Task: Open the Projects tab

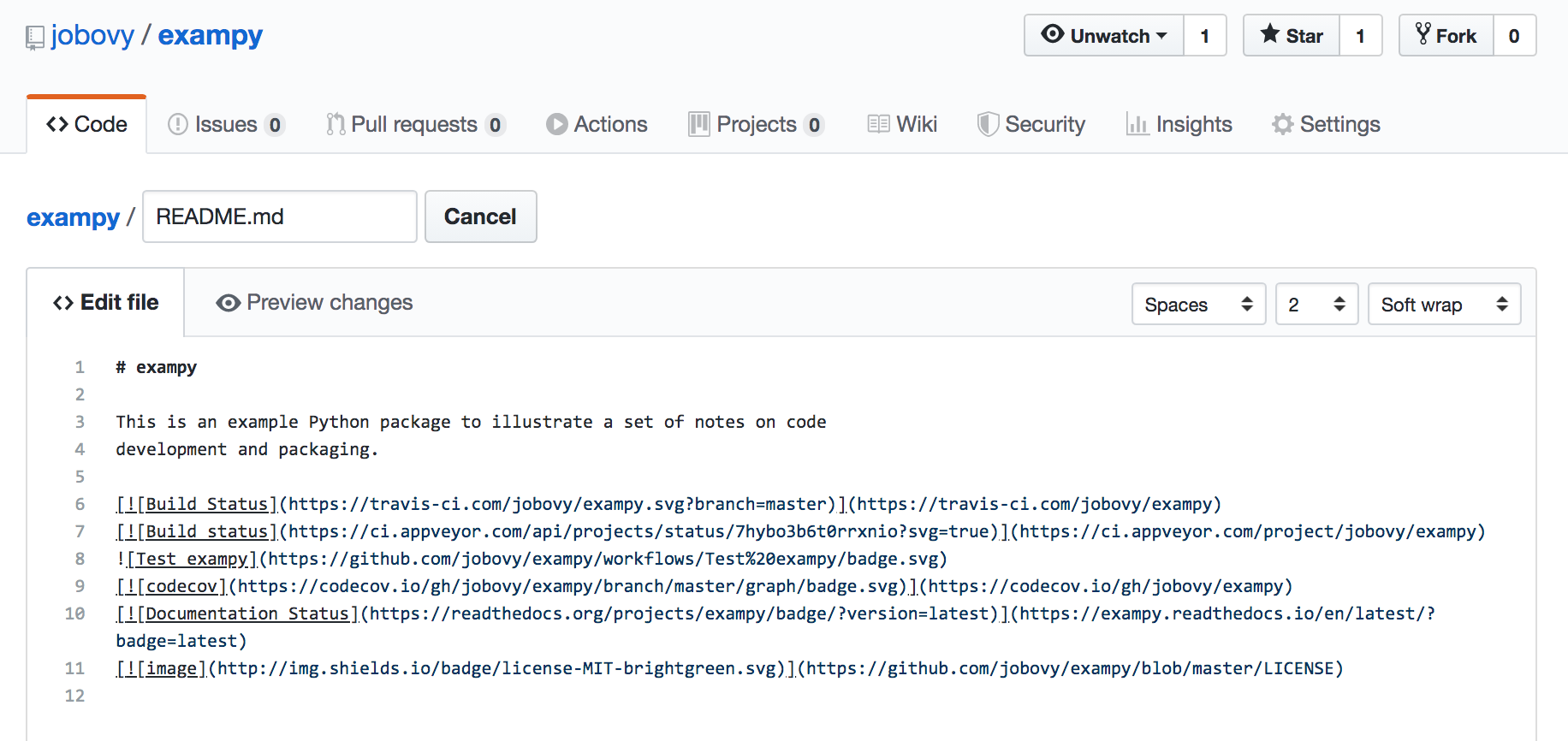Action: (757, 125)
